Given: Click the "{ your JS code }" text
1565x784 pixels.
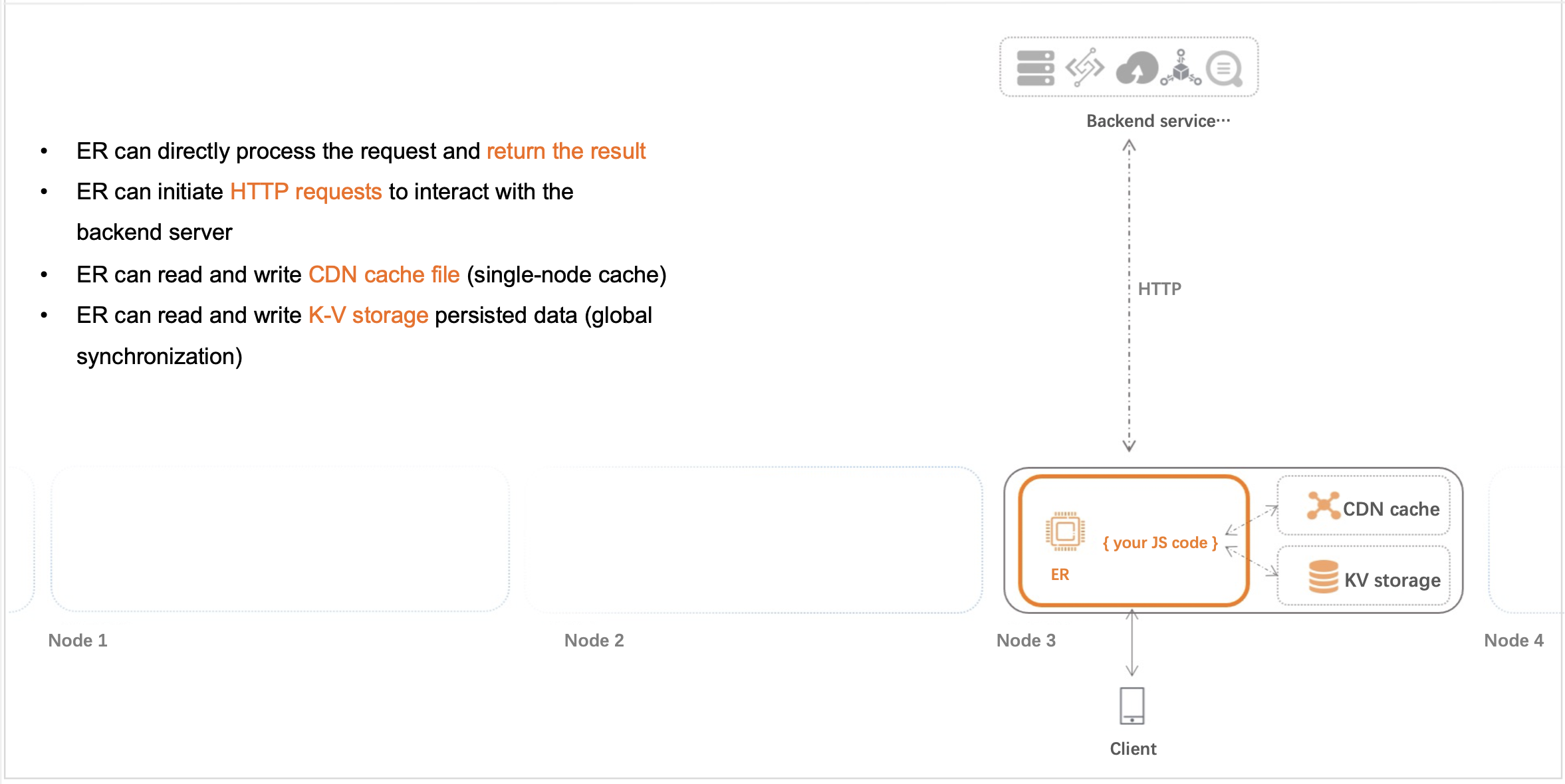Looking at the screenshot, I should point(1160,543).
